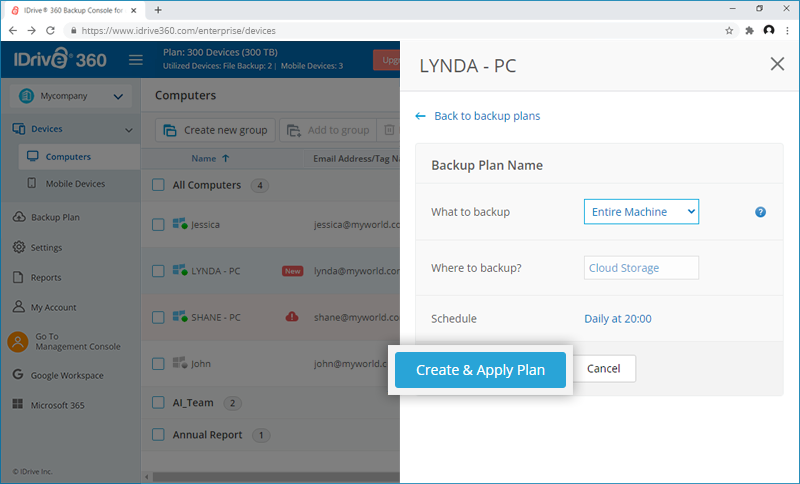Click the help question mark icon
Screen dimensions: 800x484
click(760, 212)
